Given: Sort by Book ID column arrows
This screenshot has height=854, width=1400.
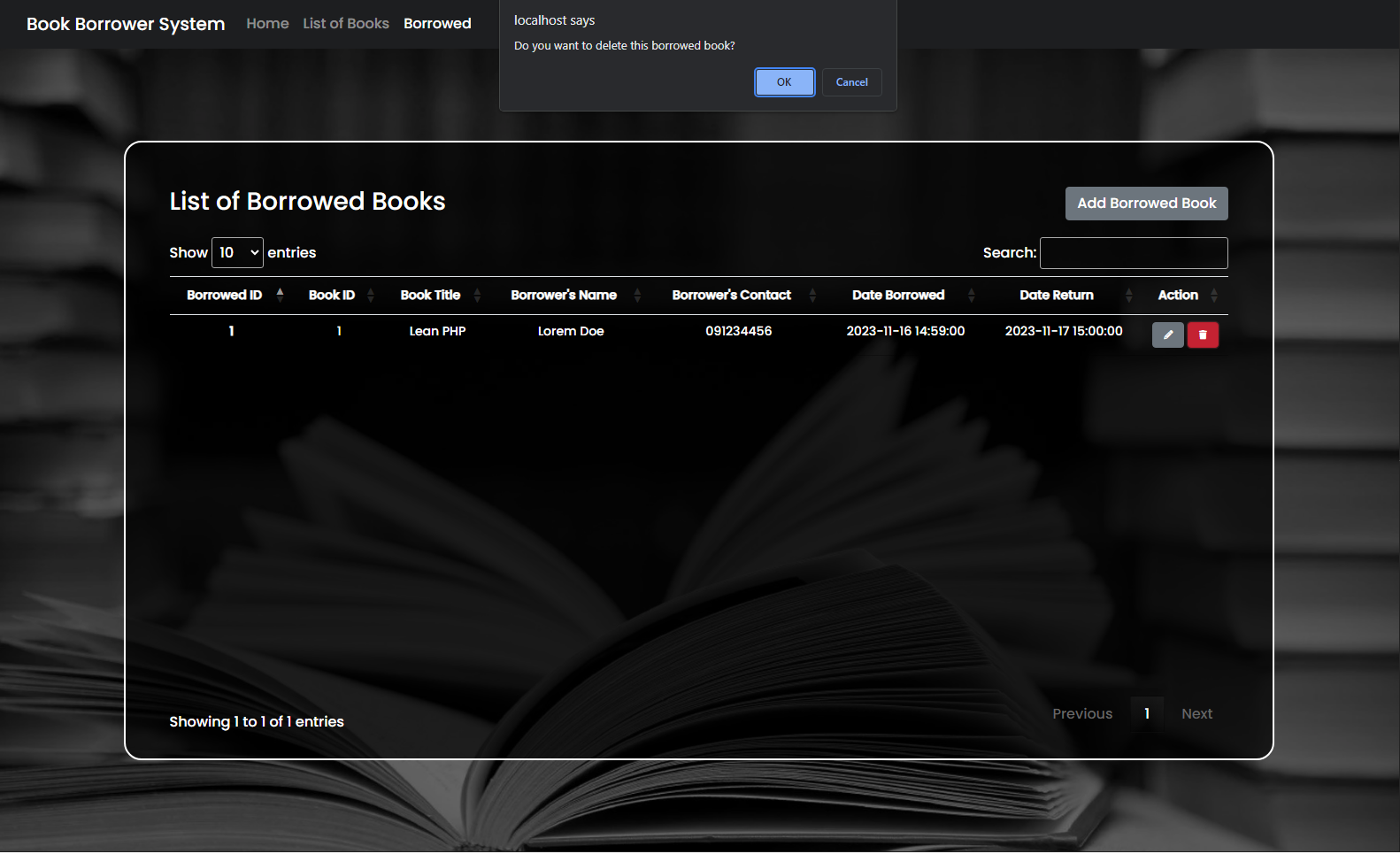Looking at the screenshot, I should click(x=371, y=295).
